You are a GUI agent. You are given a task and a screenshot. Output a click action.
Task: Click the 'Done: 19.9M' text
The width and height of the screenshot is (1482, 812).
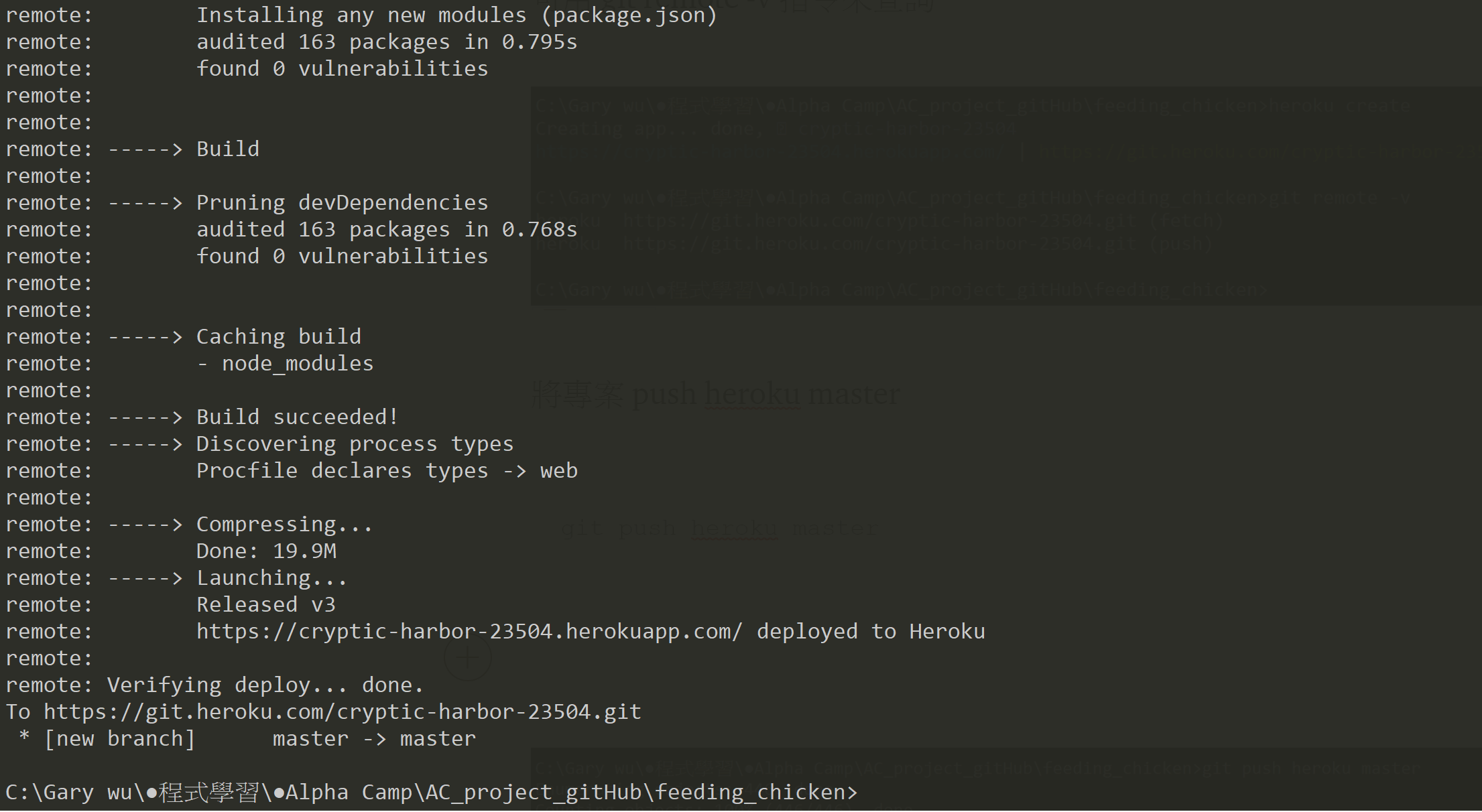(x=266, y=551)
